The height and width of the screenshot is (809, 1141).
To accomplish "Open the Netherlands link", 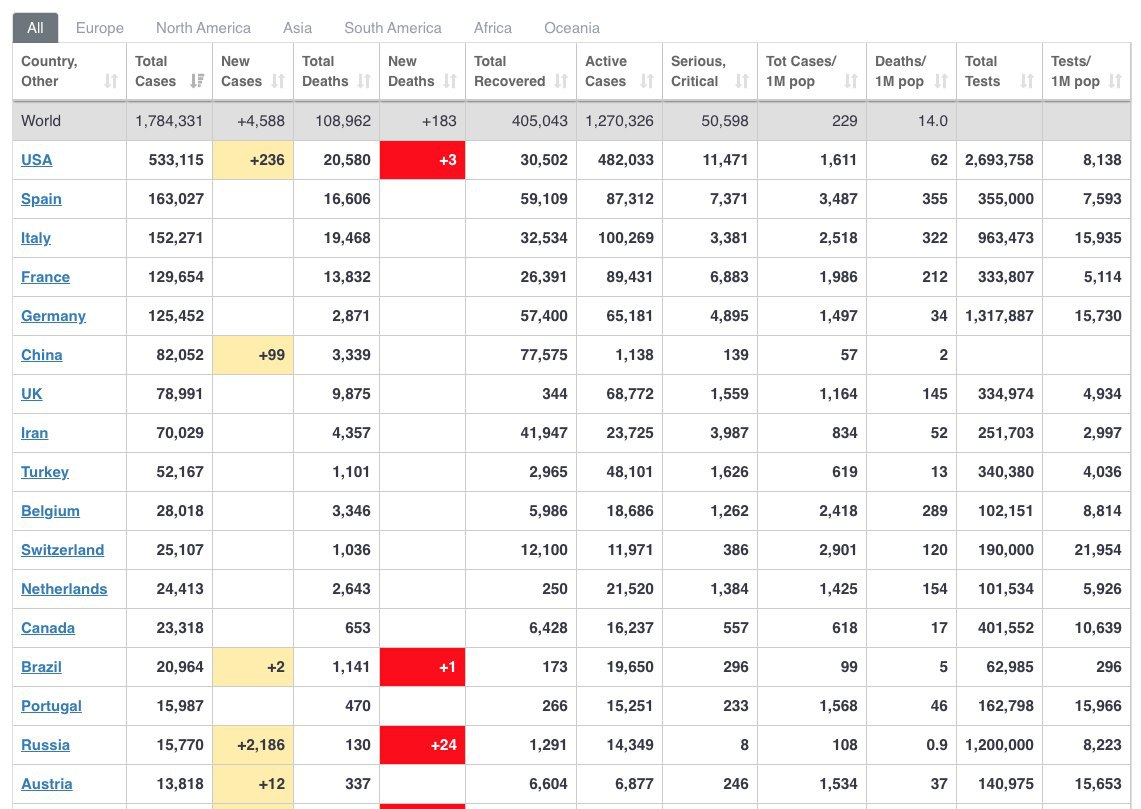I will click(x=64, y=589).
